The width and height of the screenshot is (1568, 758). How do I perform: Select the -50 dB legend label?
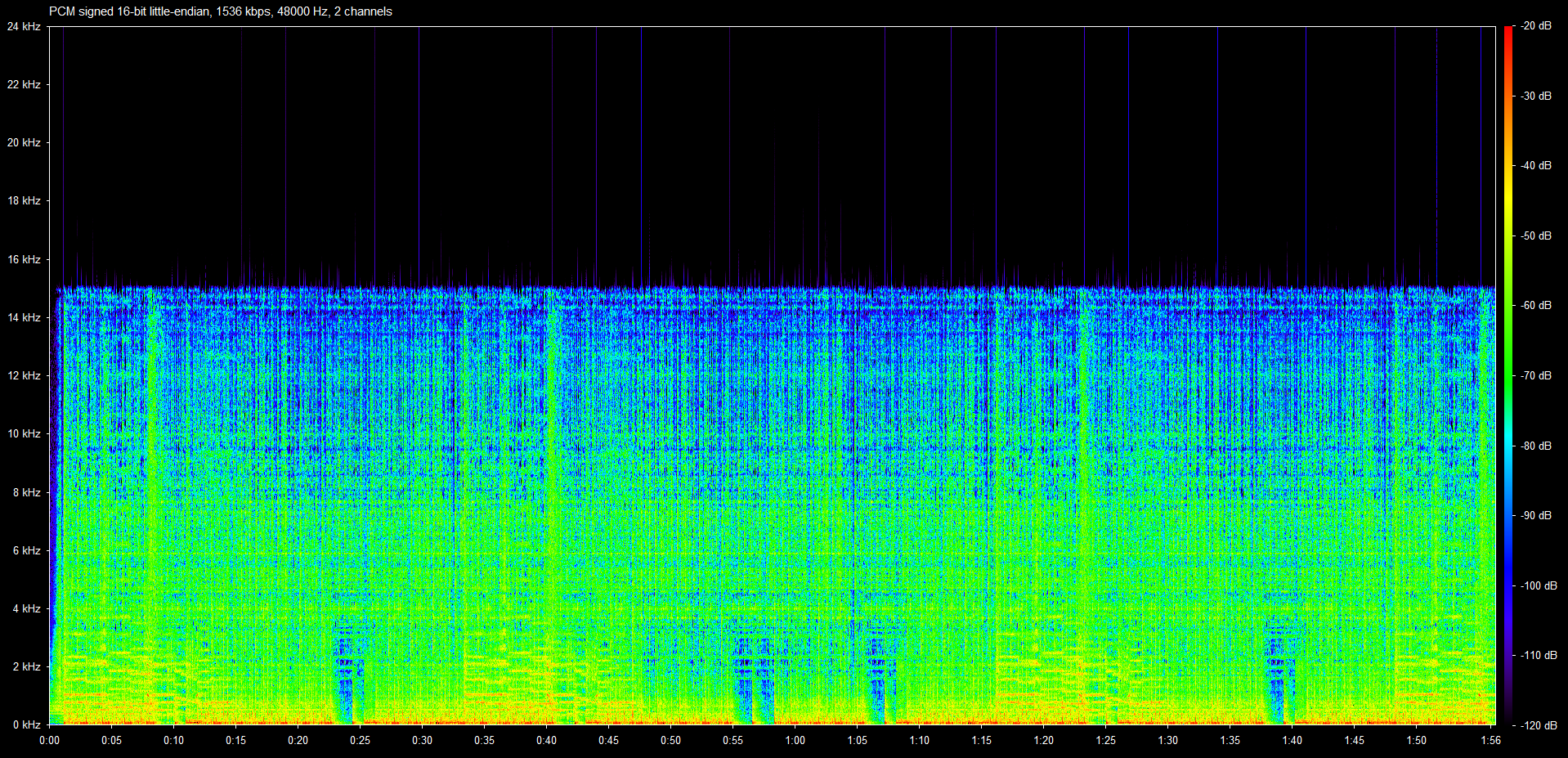(x=1536, y=235)
